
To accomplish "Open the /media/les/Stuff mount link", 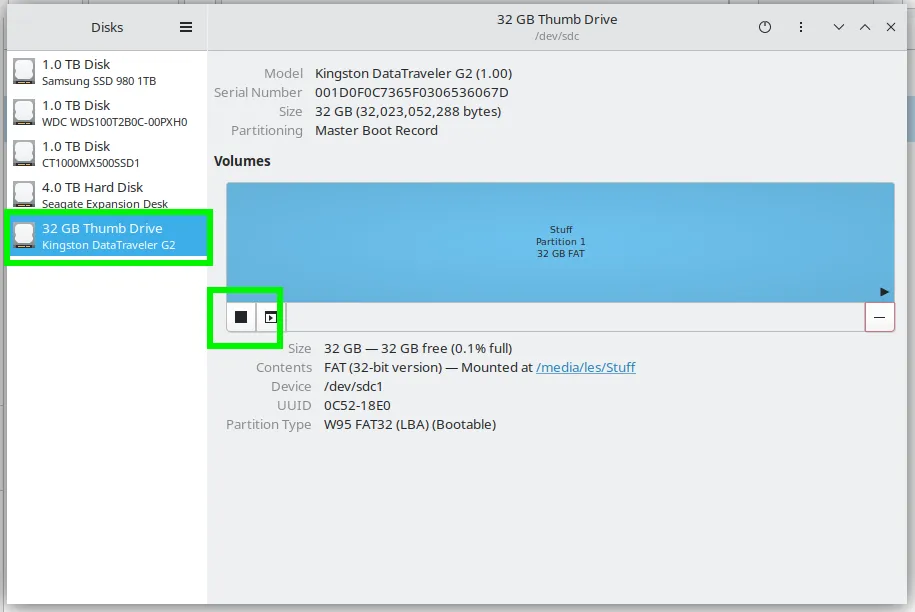I will pos(585,368).
